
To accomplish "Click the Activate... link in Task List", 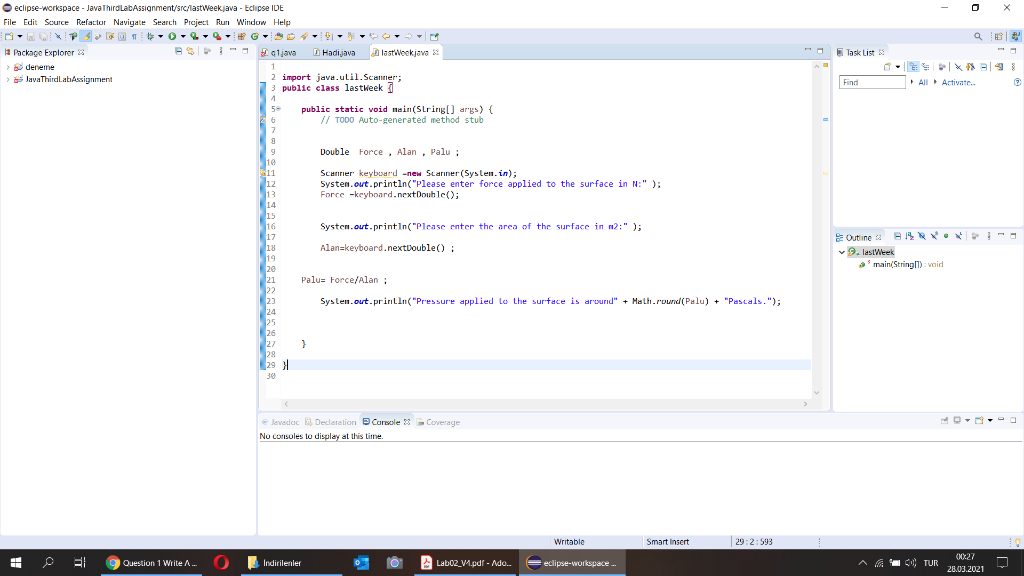I will [x=958, y=82].
